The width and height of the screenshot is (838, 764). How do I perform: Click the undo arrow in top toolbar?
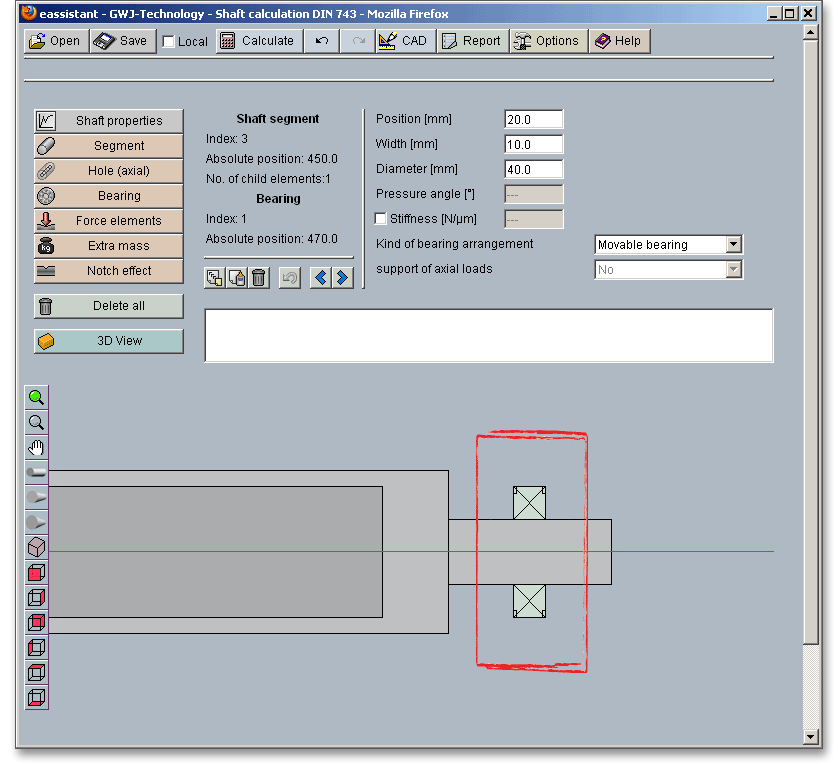pyautogui.click(x=321, y=41)
